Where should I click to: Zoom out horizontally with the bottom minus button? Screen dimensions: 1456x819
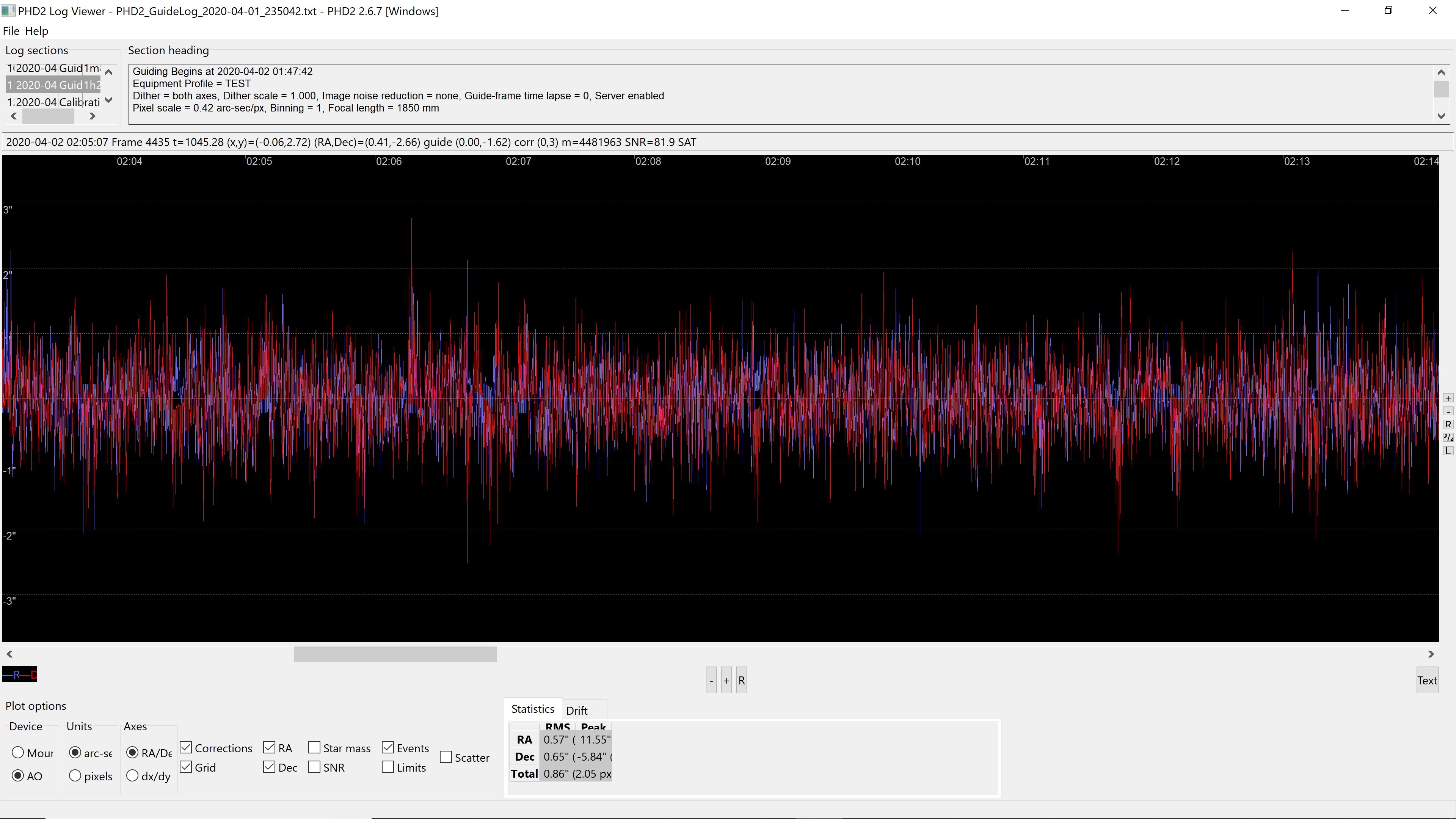click(711, 681)
